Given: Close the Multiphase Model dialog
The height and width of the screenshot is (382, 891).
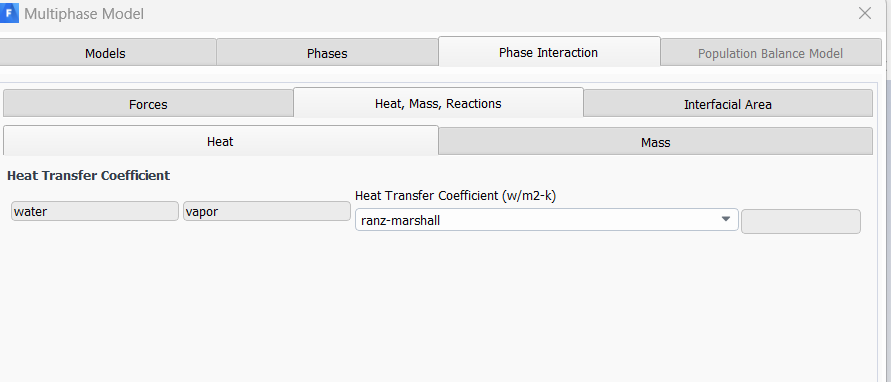Looking at the screenshot, I should (x=865, y=13).
